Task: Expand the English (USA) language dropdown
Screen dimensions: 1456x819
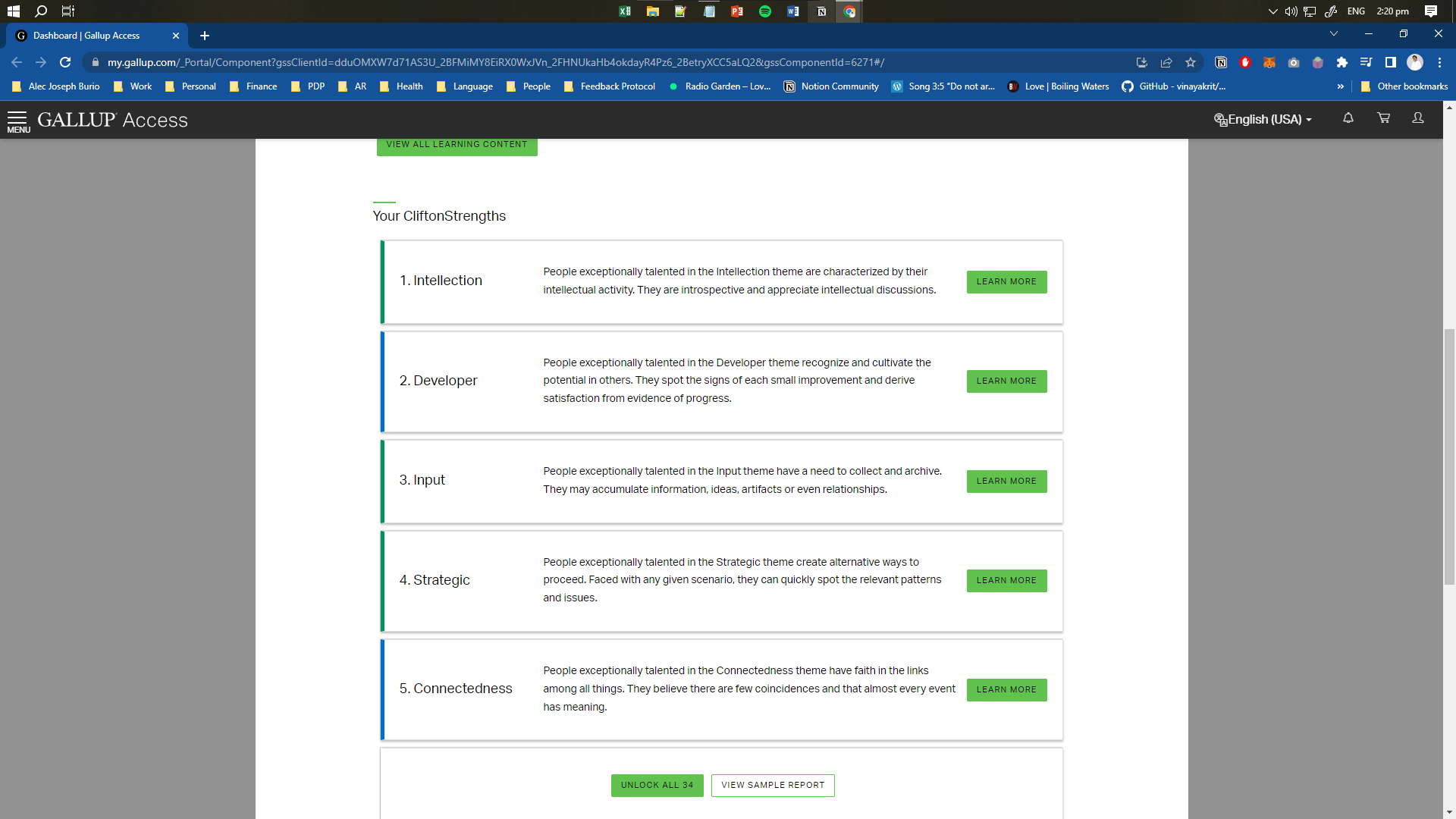Action: (x=1263, y=119)
